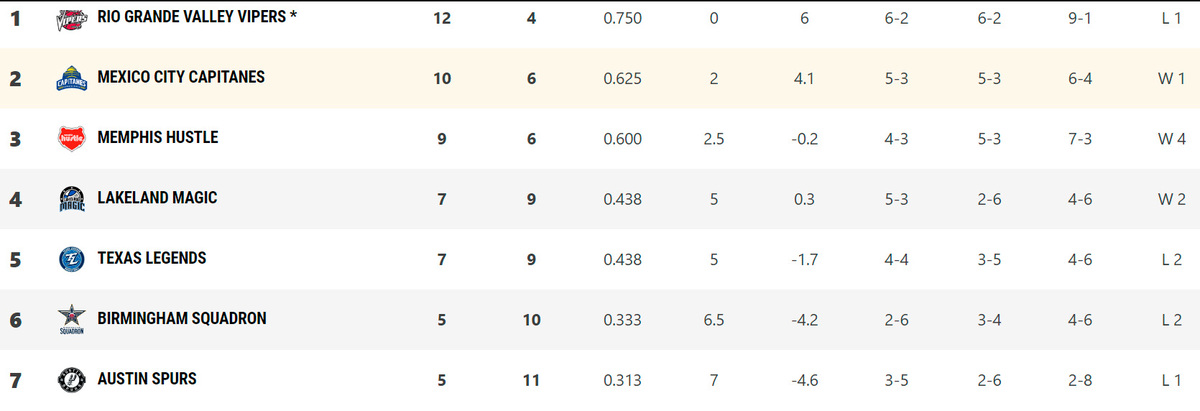Click the Texas Legends logo
The height and width of the screenshot is (411, 1200).
pos(72,259)
